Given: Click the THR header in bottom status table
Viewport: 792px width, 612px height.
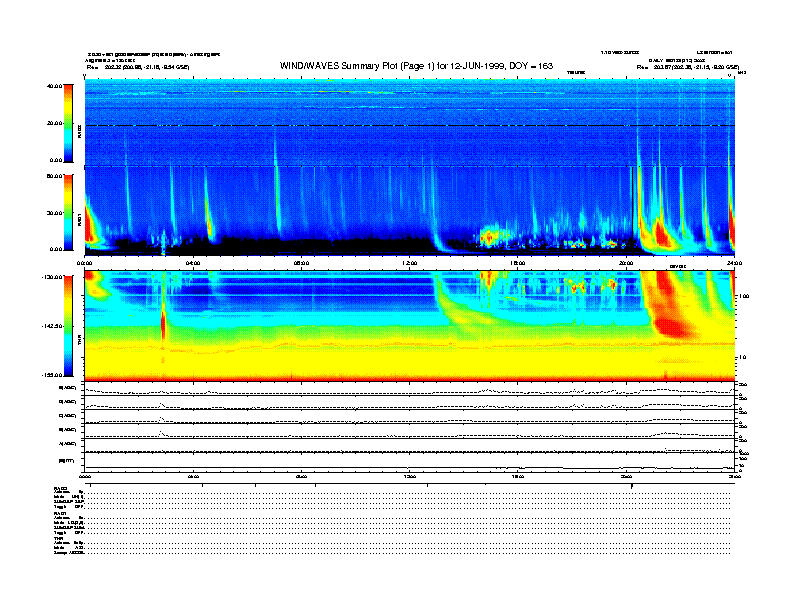Looking at the screenshot, I should coord(58,538).
